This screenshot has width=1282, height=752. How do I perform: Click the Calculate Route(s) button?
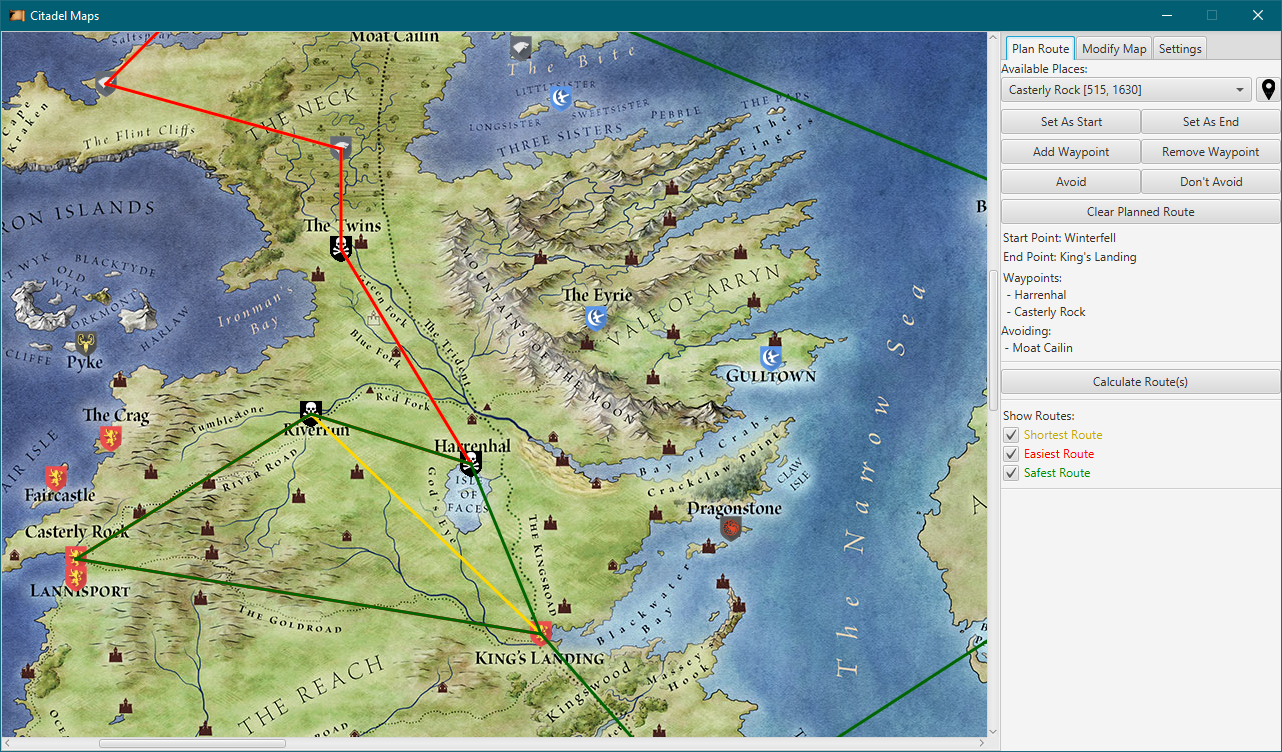tap(1141, 382)
